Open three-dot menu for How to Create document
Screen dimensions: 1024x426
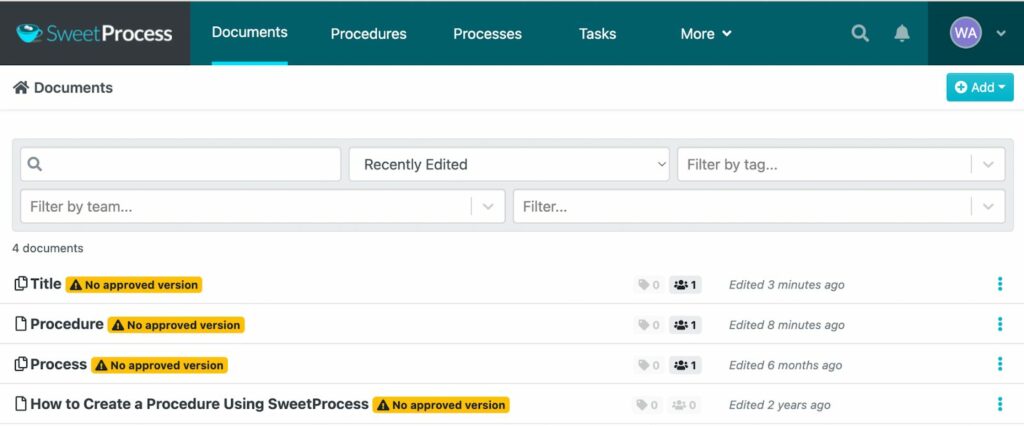click(x=1000, y=404)
